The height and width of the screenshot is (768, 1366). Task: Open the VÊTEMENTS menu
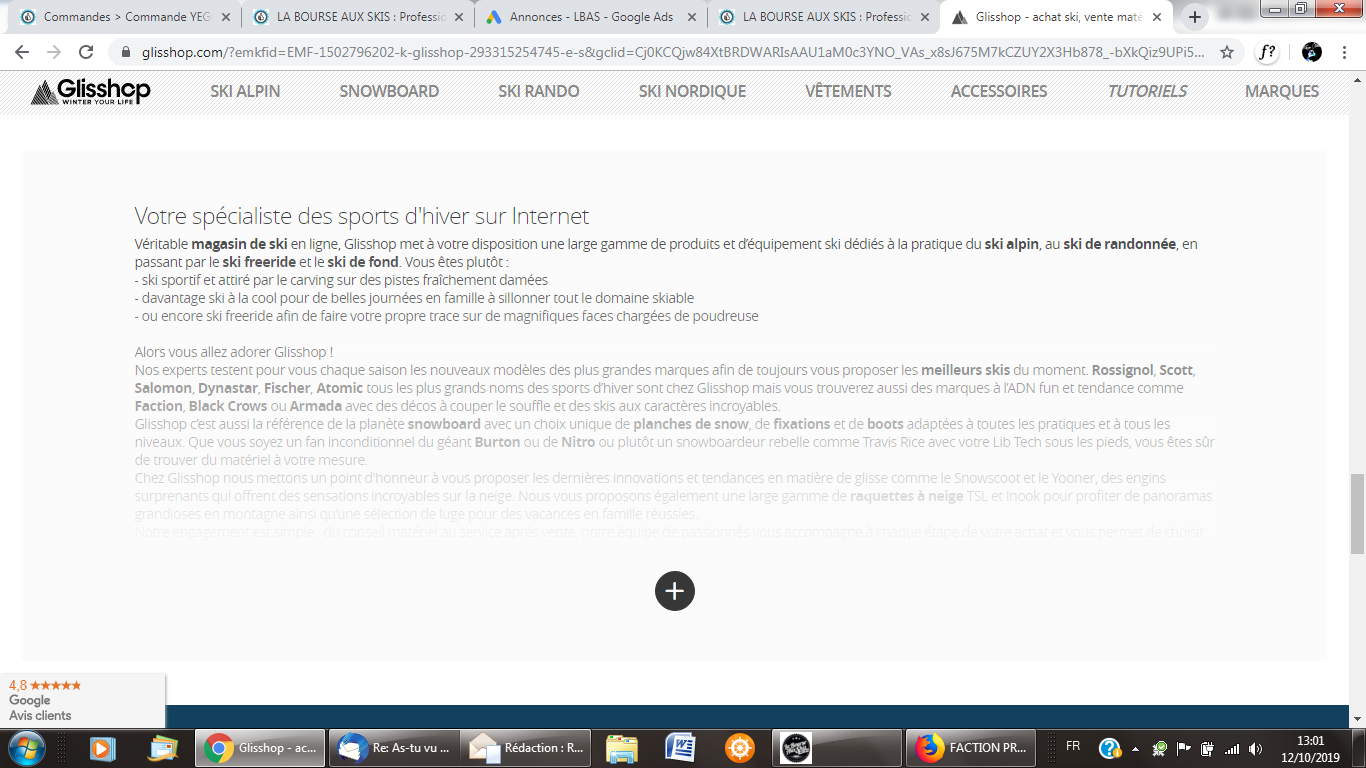[848, 91]
